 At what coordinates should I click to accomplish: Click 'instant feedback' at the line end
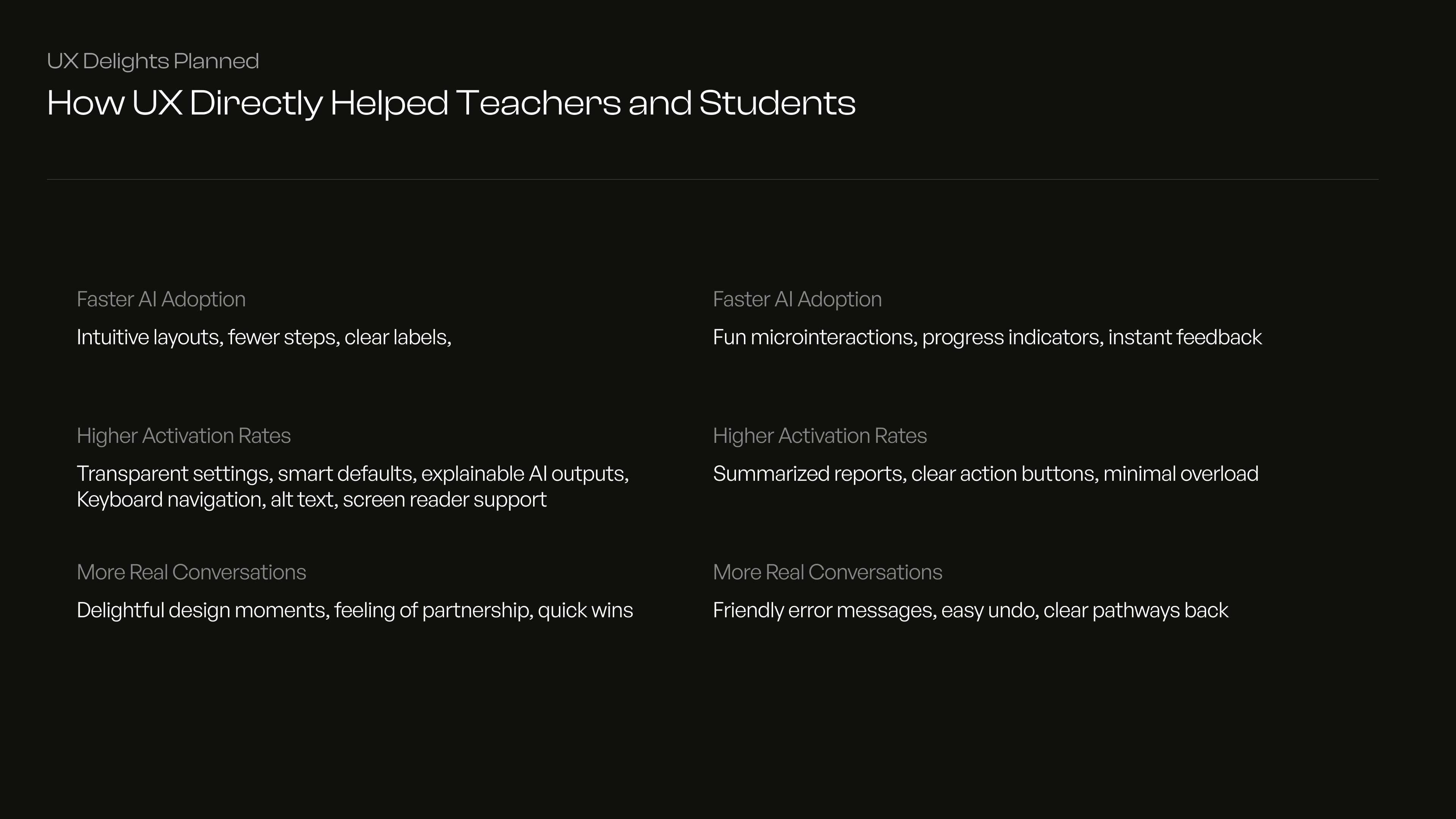click(1185, 337)
